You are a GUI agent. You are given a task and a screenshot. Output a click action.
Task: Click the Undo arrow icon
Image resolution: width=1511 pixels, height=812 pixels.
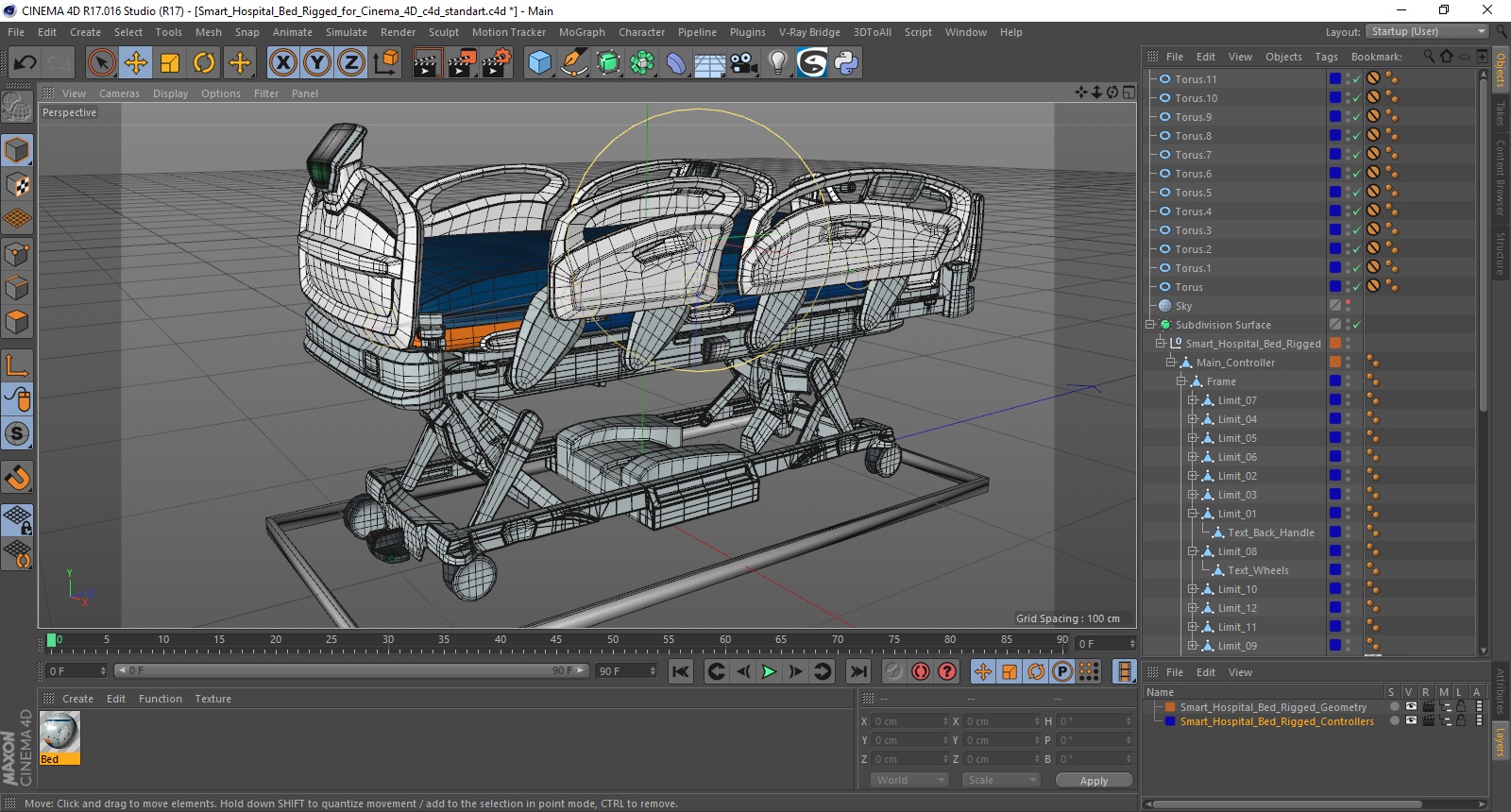click(x=25, y=63)
